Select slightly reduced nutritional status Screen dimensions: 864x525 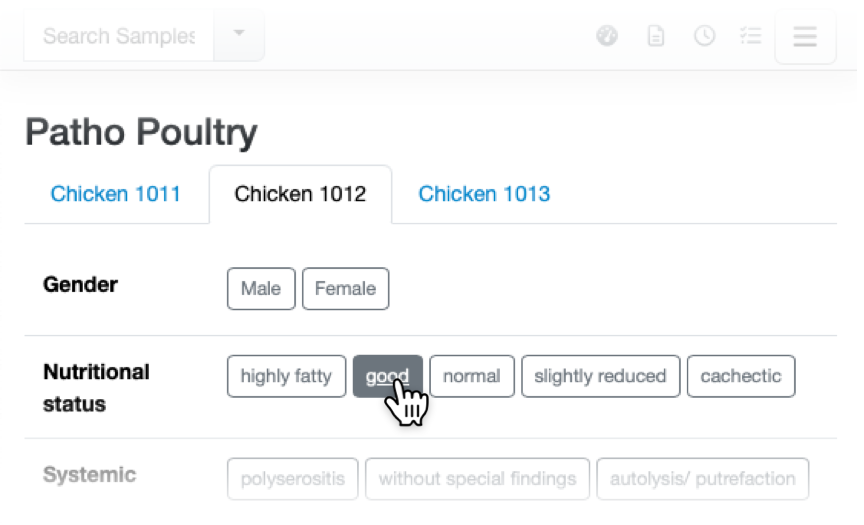coord(600,377)
